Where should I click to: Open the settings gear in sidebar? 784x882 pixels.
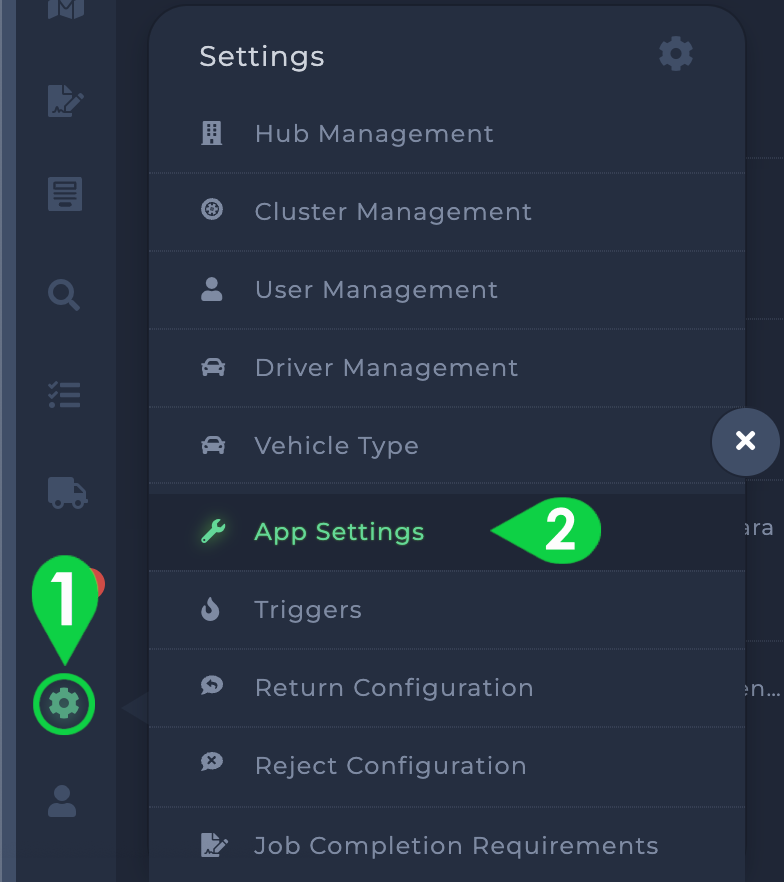pyautogui.click(x=64, y=704)
